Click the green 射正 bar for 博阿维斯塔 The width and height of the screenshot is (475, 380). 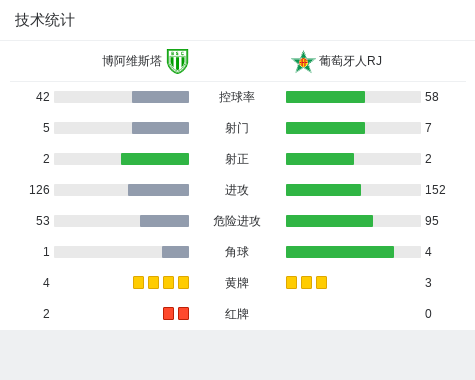point(155,159)
